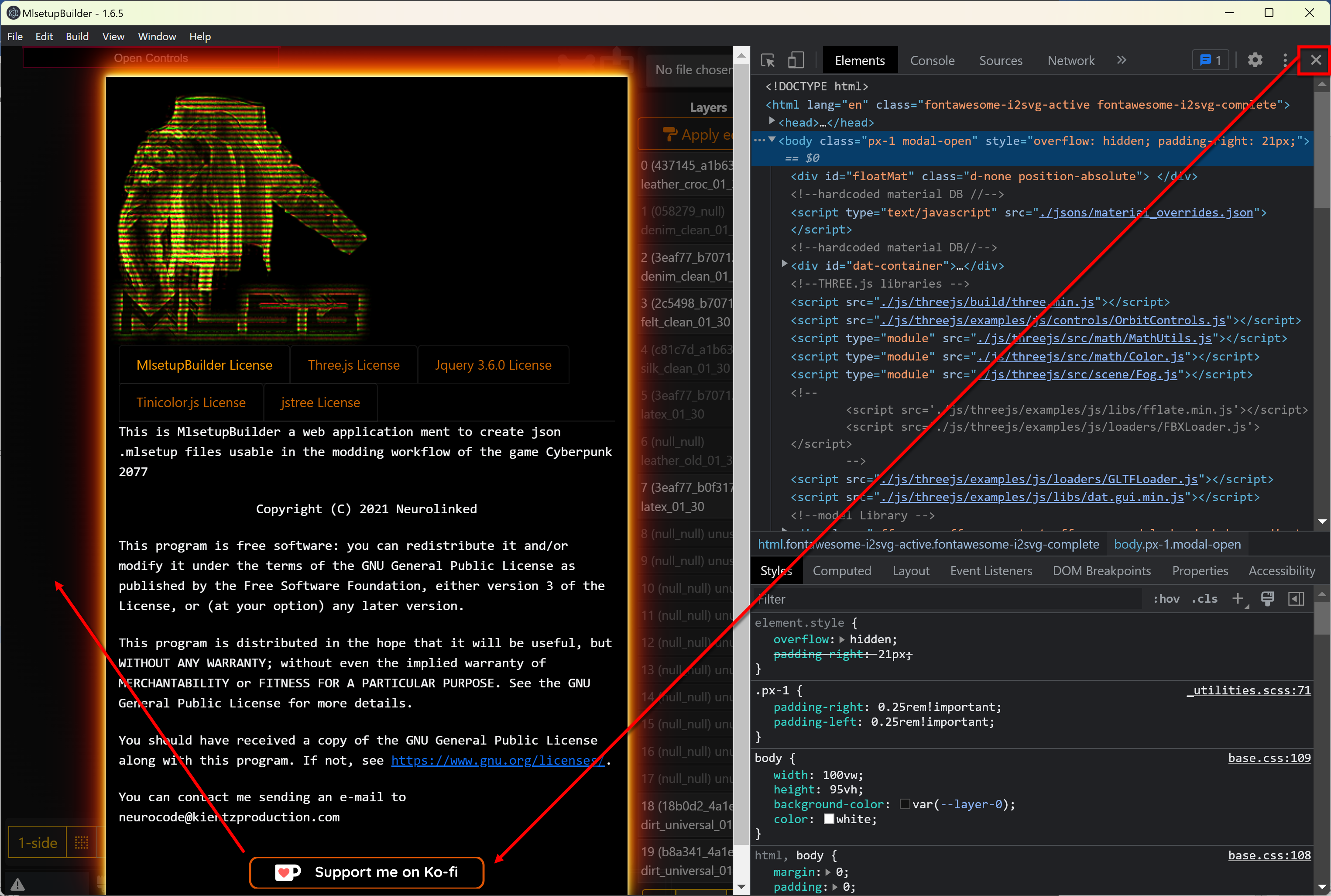Expand the dat-container div node

click(784, 264)
